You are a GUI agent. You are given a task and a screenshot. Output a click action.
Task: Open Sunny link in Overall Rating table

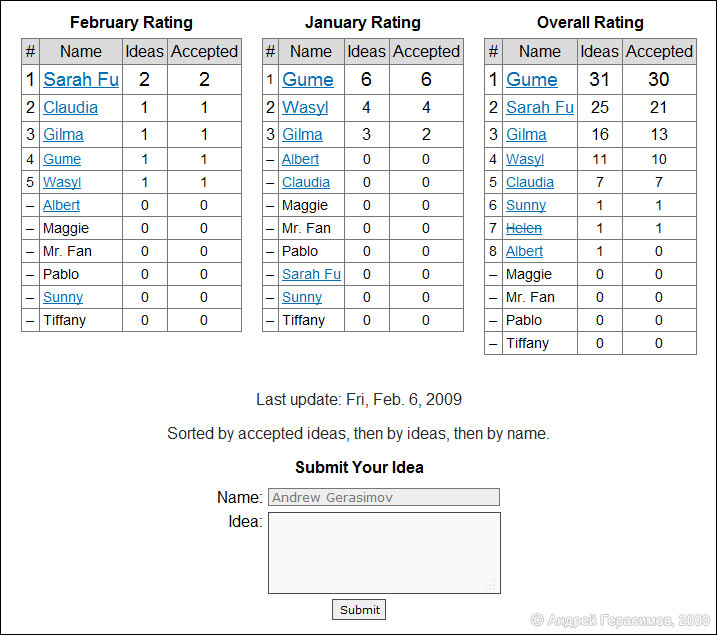coord(526,205)
